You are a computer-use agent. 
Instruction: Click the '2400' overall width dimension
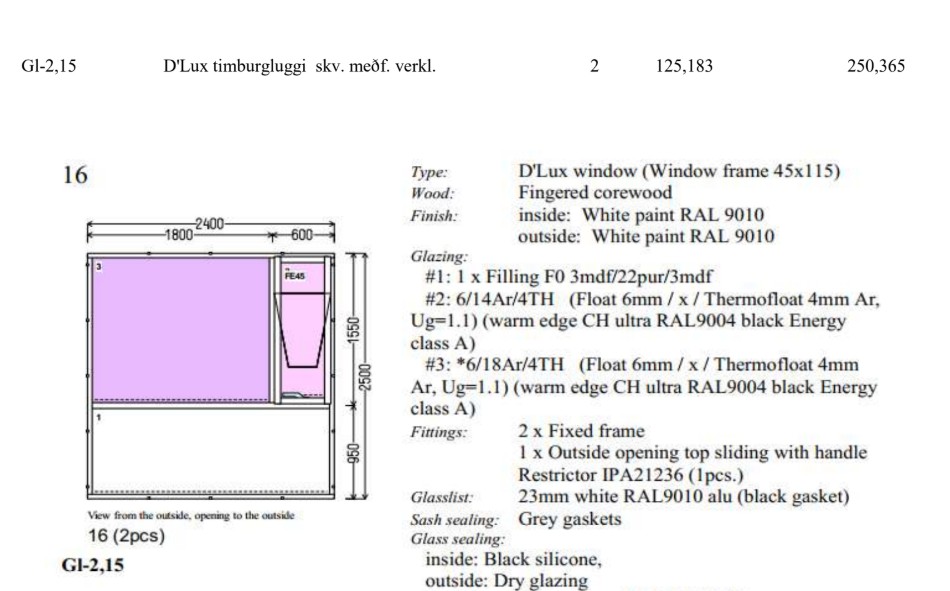point(210,224)
